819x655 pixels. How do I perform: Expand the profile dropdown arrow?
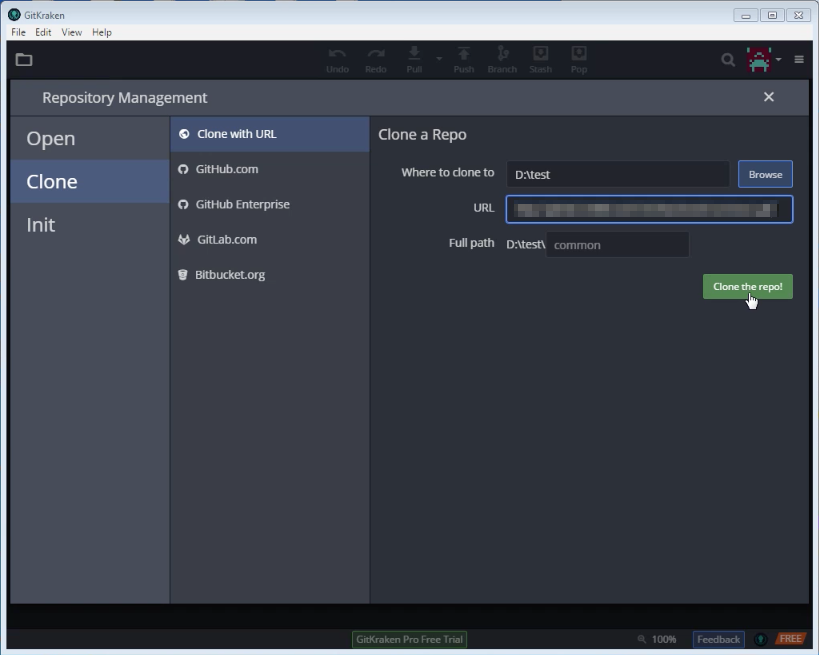click(778, 60)
